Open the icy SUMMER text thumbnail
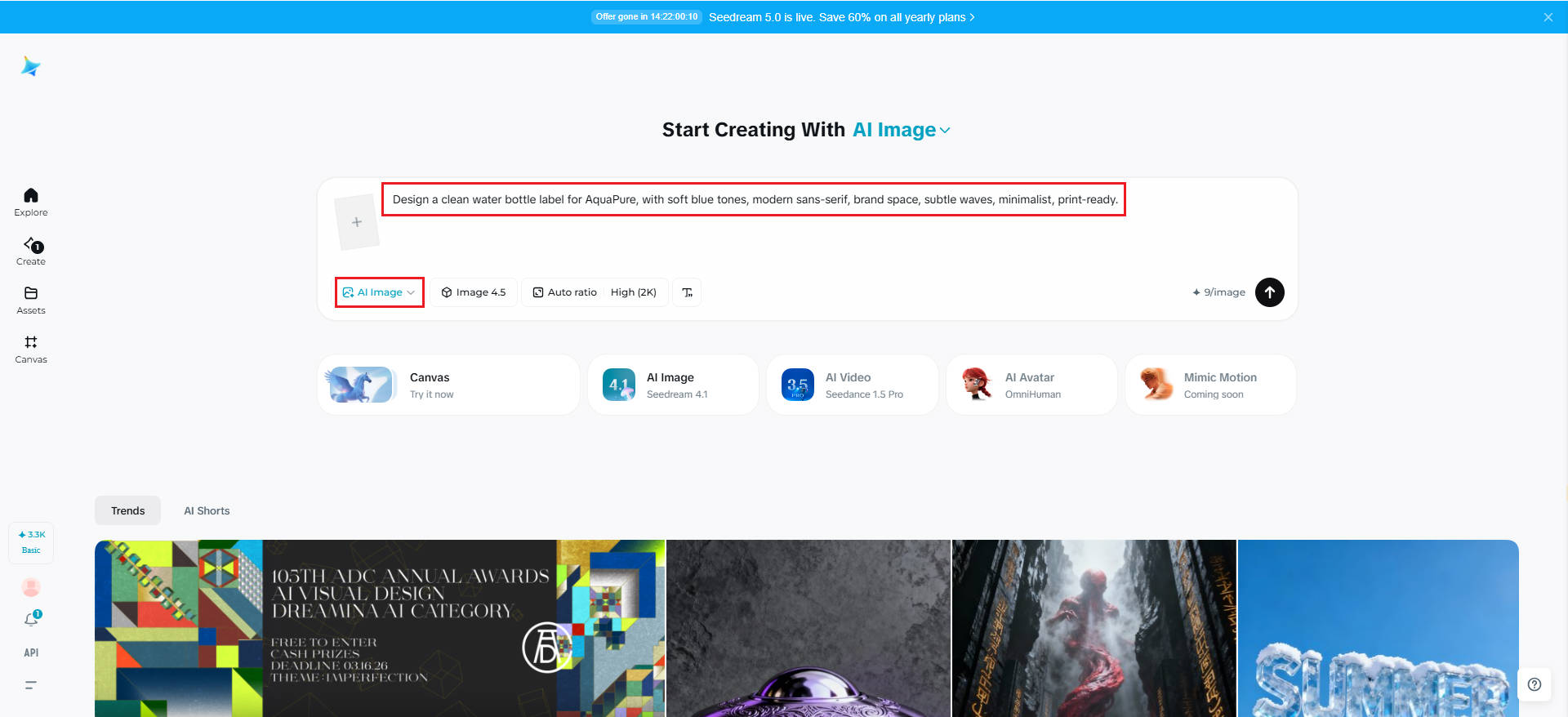Image resolution: width=1568 pixels, height=717 pixels. (x=1379, y=628)
